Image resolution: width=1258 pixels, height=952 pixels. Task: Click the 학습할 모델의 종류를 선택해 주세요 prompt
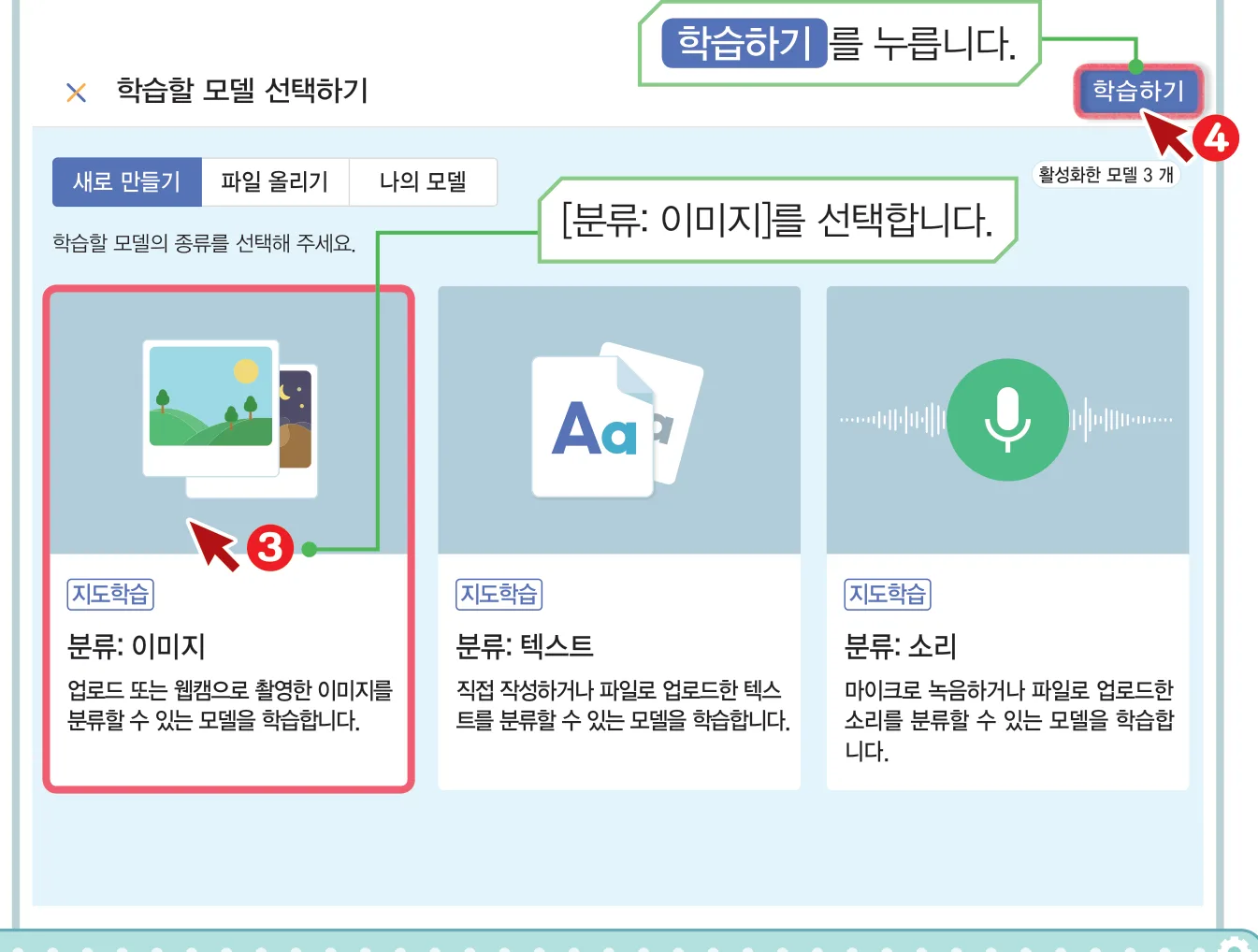click(204, 243)
